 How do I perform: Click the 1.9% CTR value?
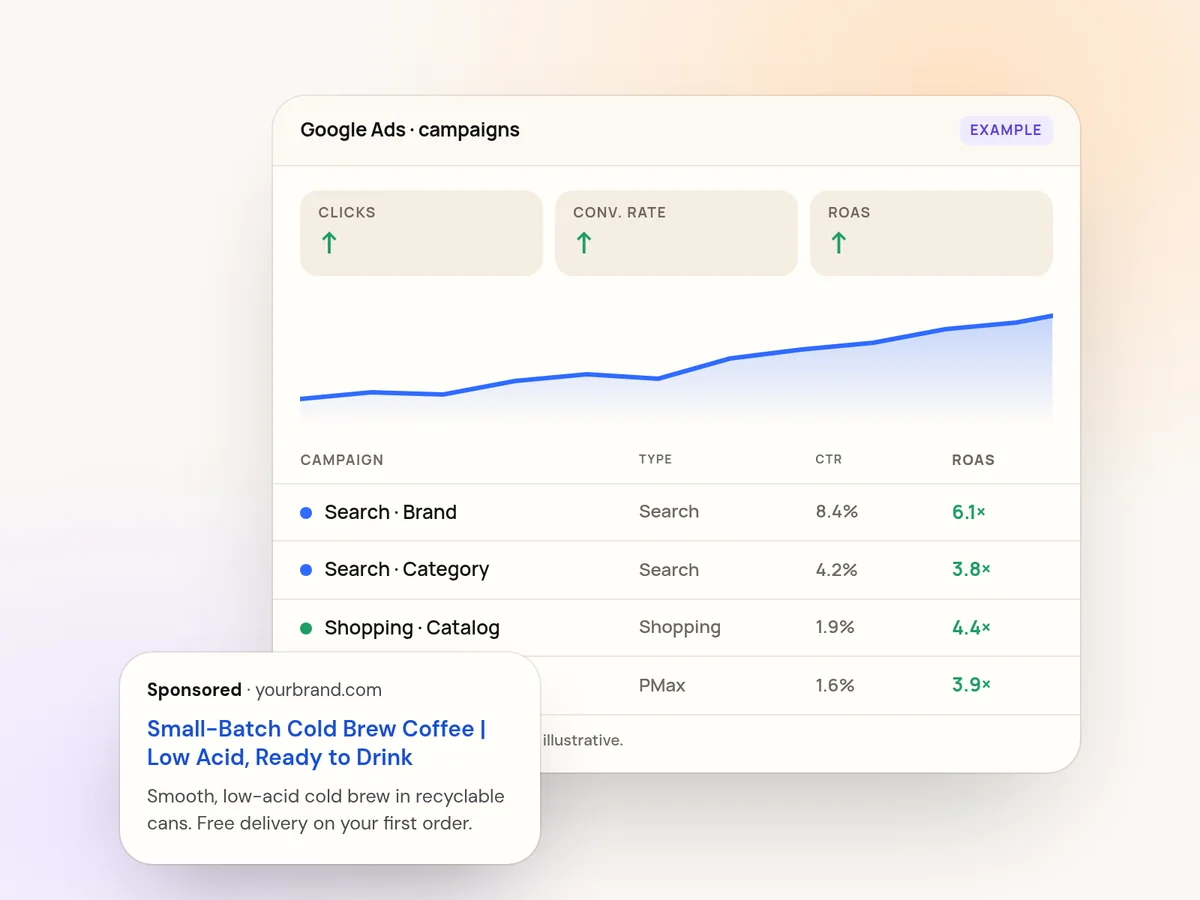(835, 627)
